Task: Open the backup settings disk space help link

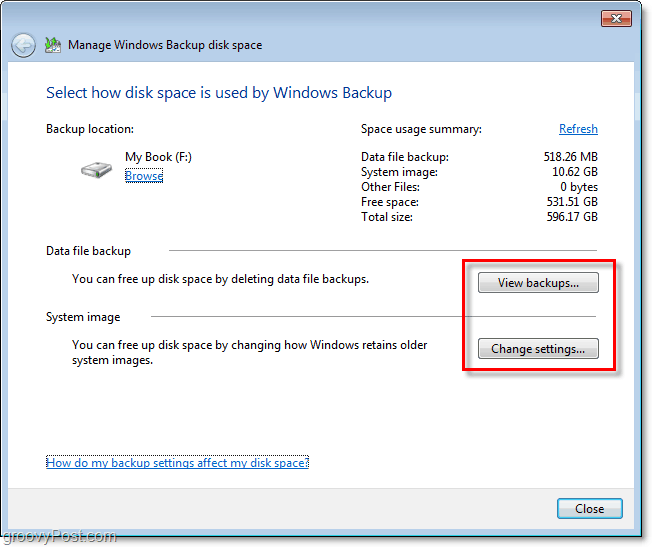Action: point(178,463)
